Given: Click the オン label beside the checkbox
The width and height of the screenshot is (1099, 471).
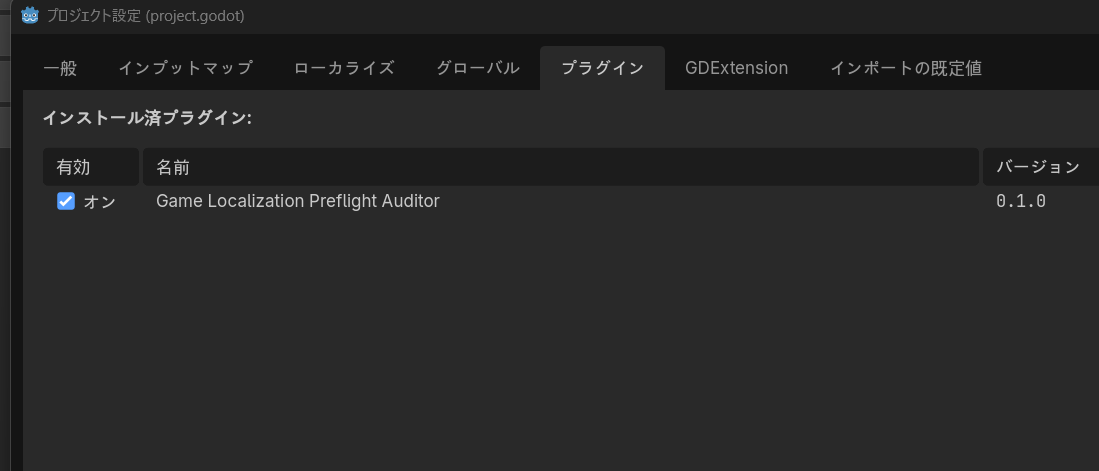Looking at the screenshot, I should click(x=100, y=202).
